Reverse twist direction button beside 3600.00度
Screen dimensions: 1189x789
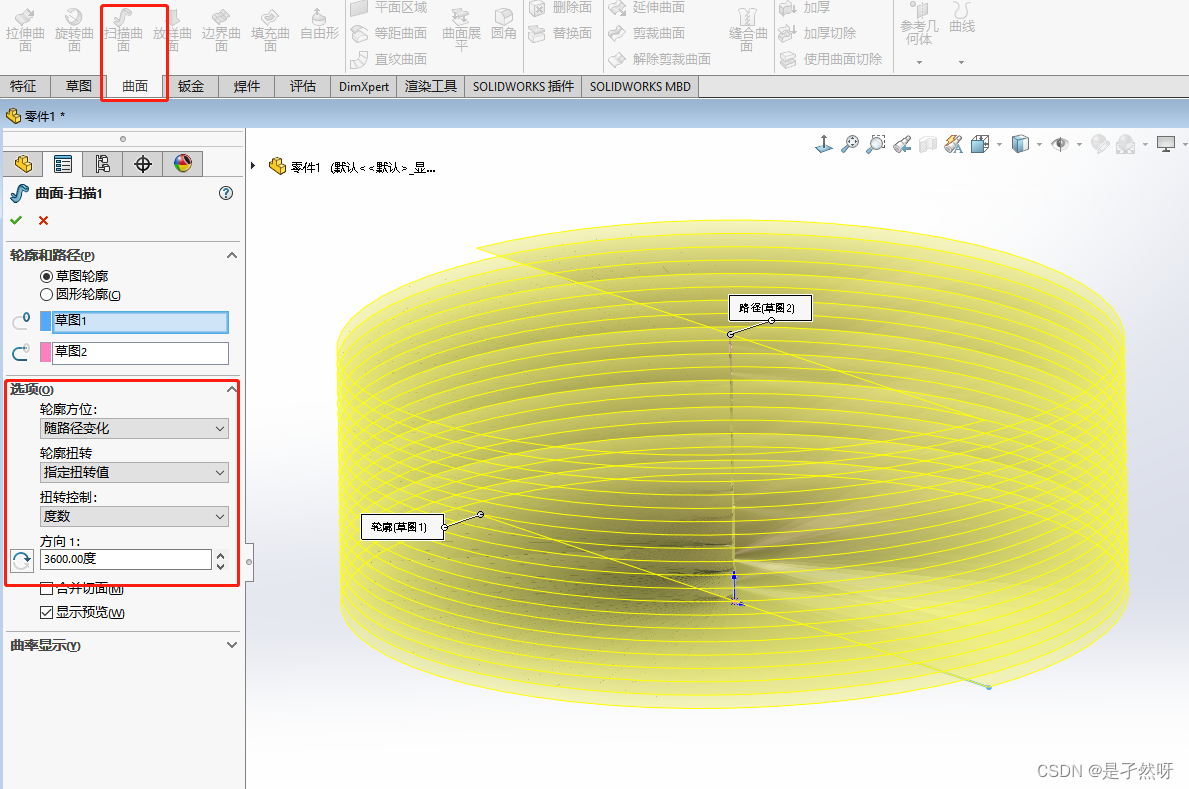[x=21, y=561]
